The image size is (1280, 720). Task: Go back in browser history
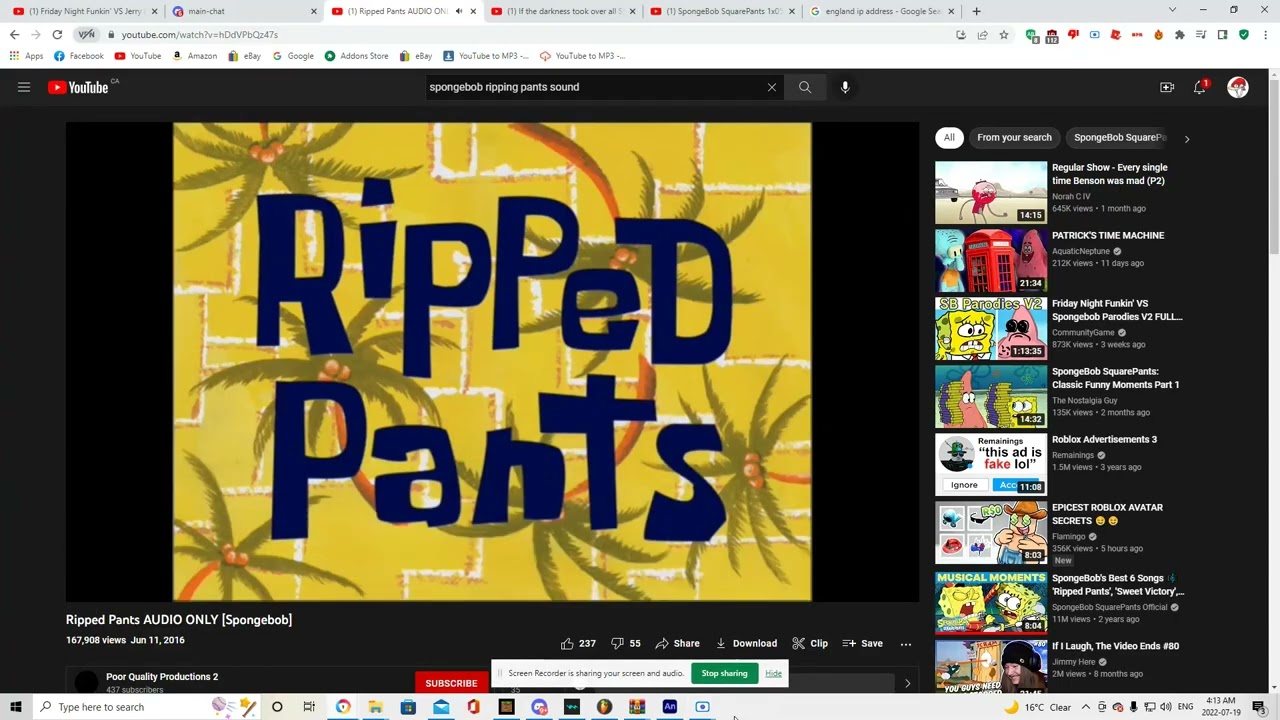(14, 34)
